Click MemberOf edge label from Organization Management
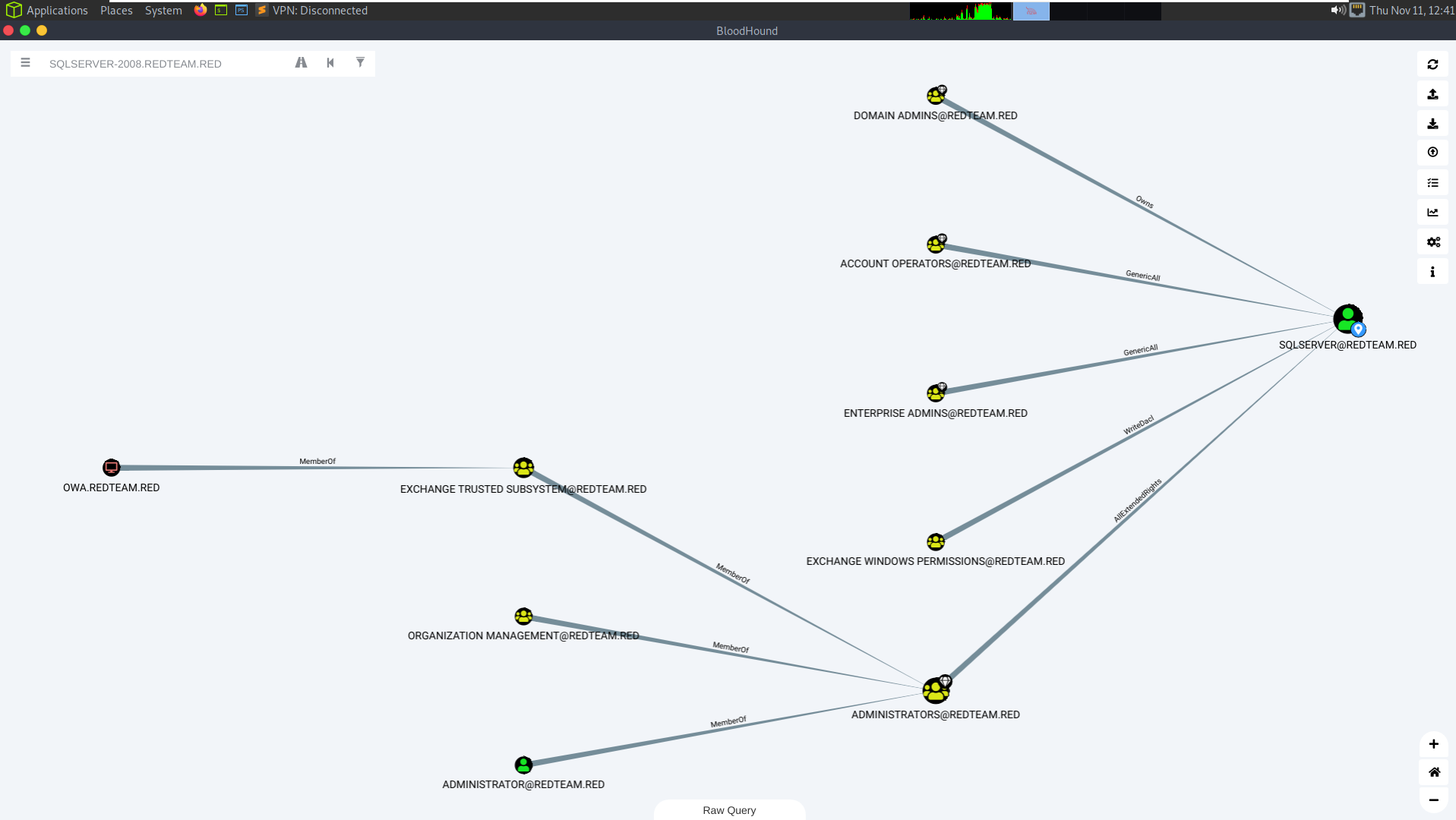This screenshot has height=820, width=1456. click(x=731, y=648)
